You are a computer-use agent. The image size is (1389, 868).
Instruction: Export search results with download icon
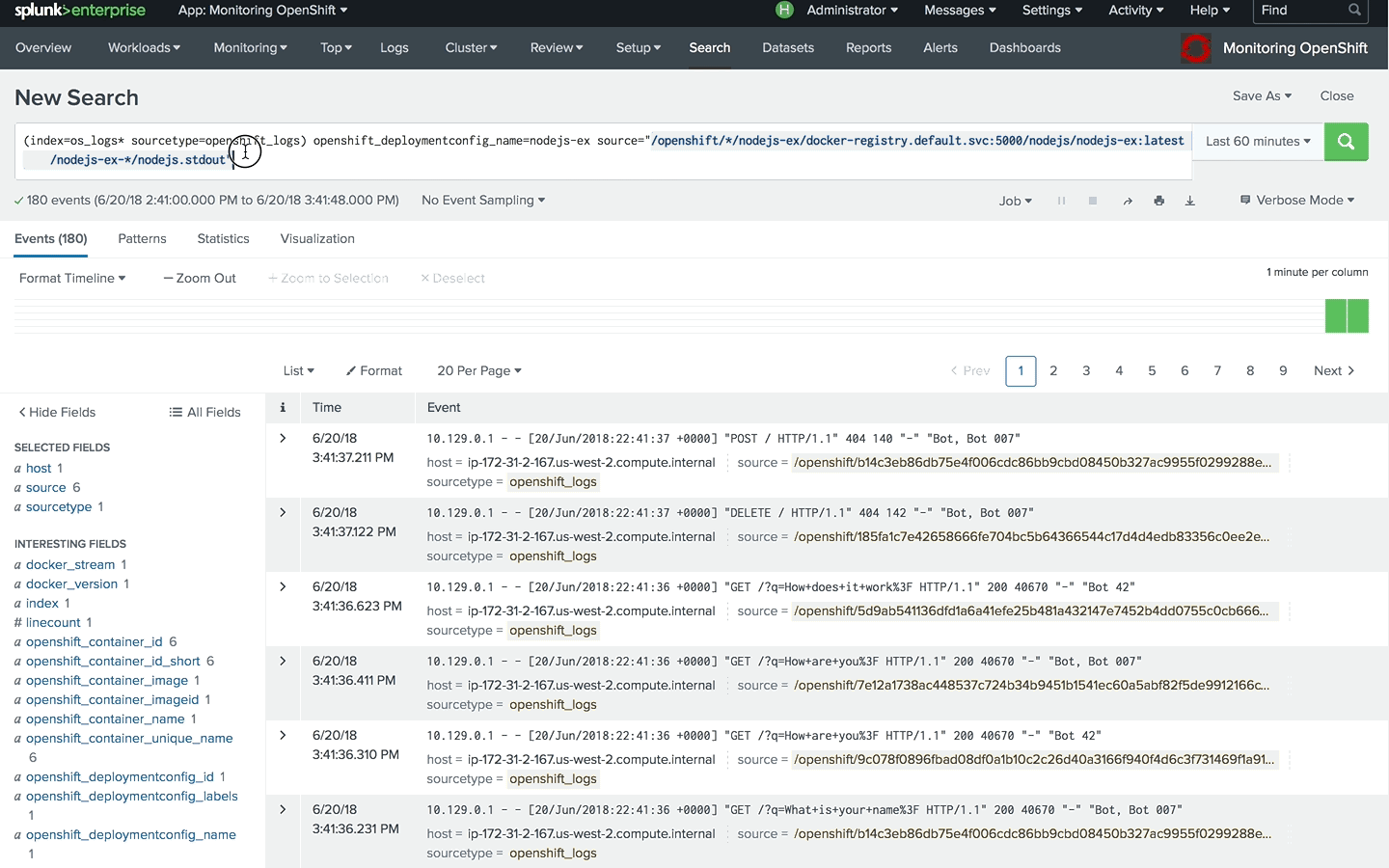point(1190,201)
